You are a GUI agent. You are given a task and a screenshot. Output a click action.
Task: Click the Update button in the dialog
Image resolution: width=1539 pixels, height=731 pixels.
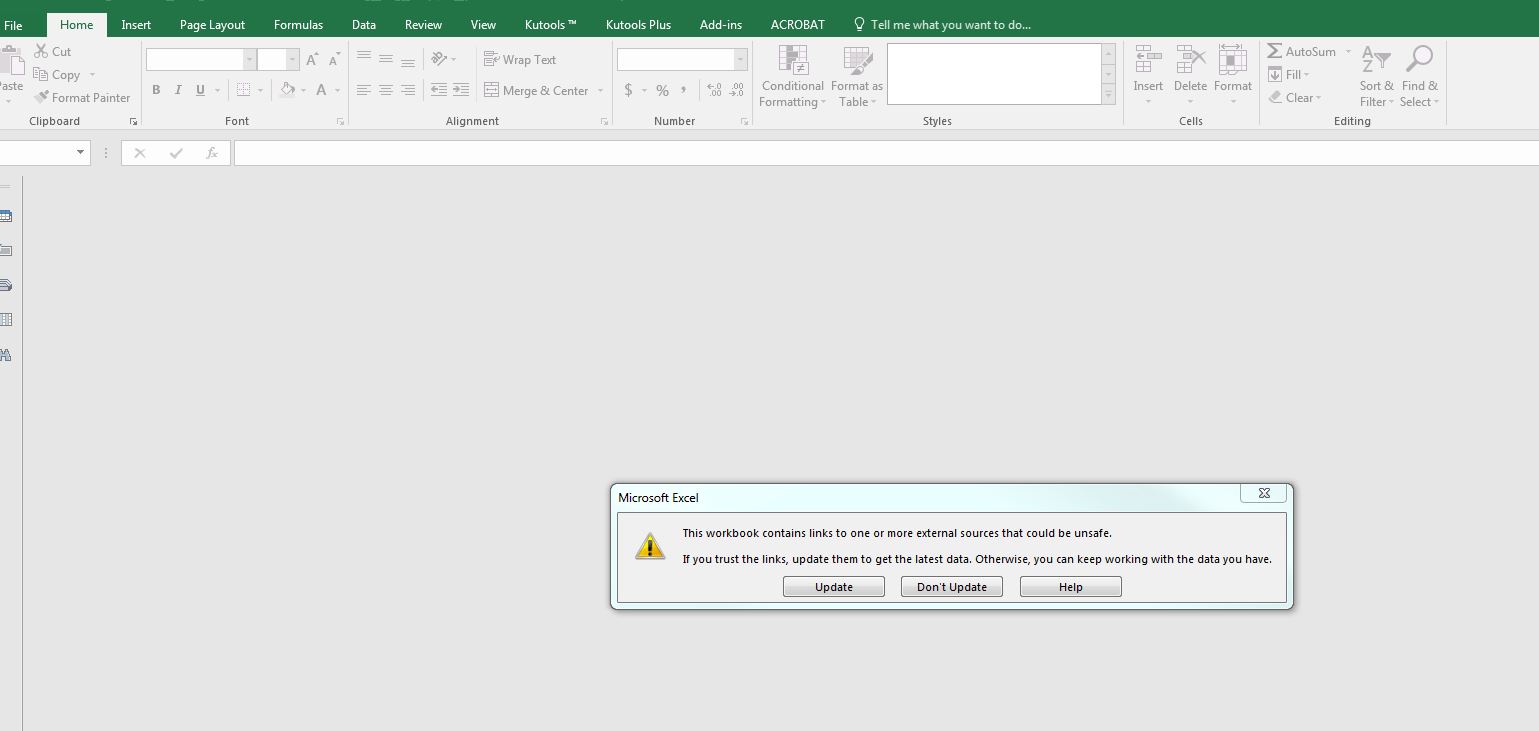[x=833, y=587]
